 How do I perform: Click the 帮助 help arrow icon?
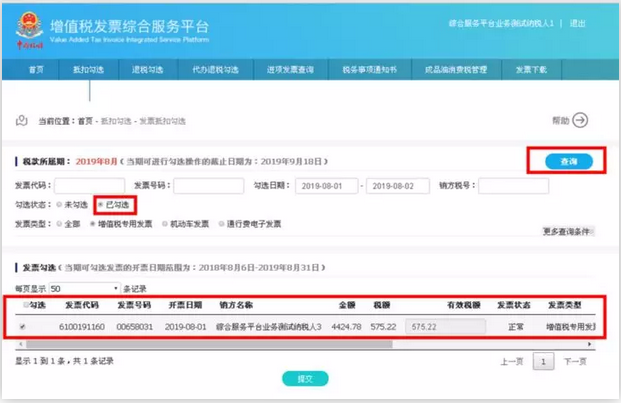pos(580,120)
